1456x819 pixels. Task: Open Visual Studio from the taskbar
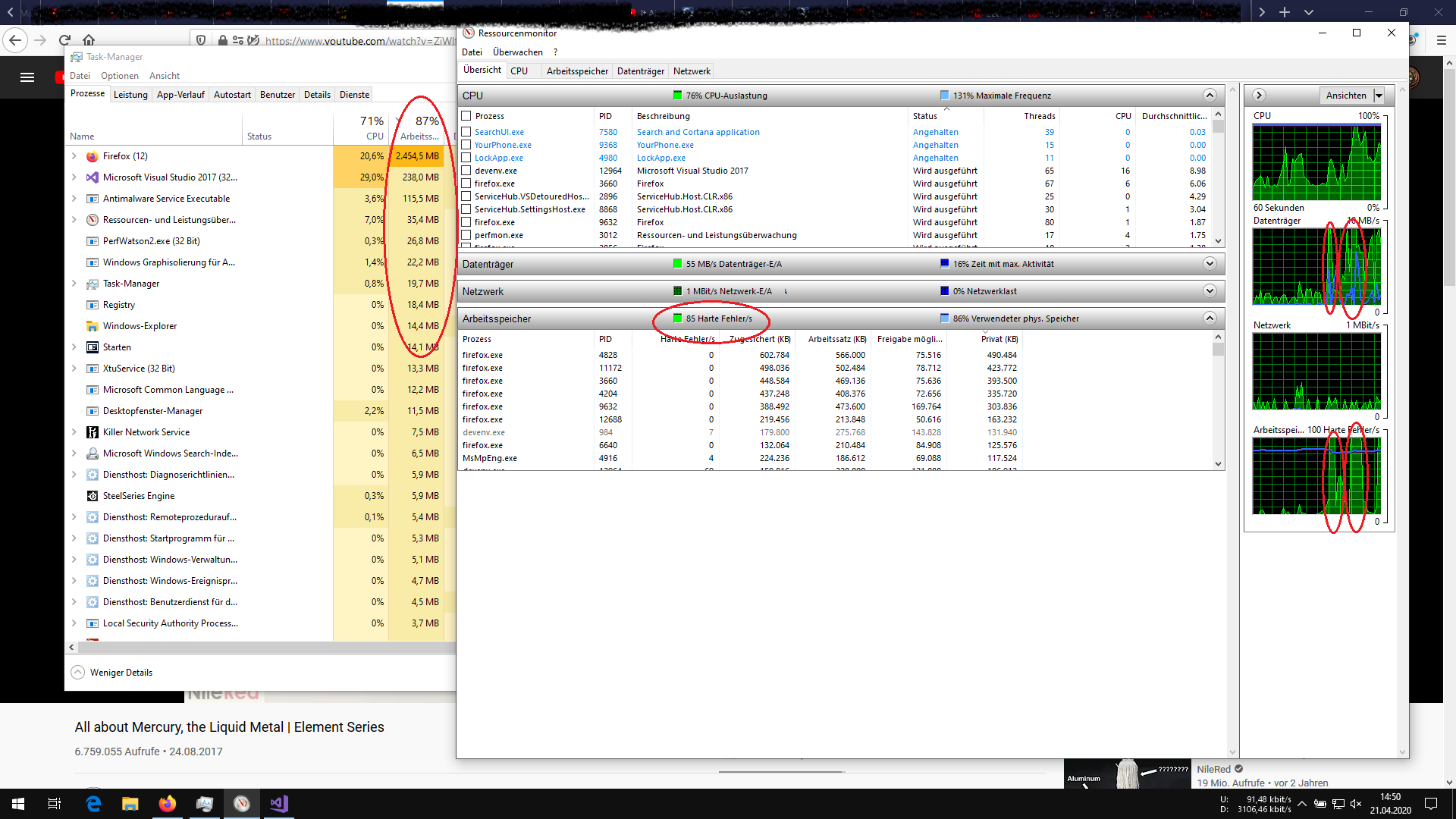click(x=278, y=804)
